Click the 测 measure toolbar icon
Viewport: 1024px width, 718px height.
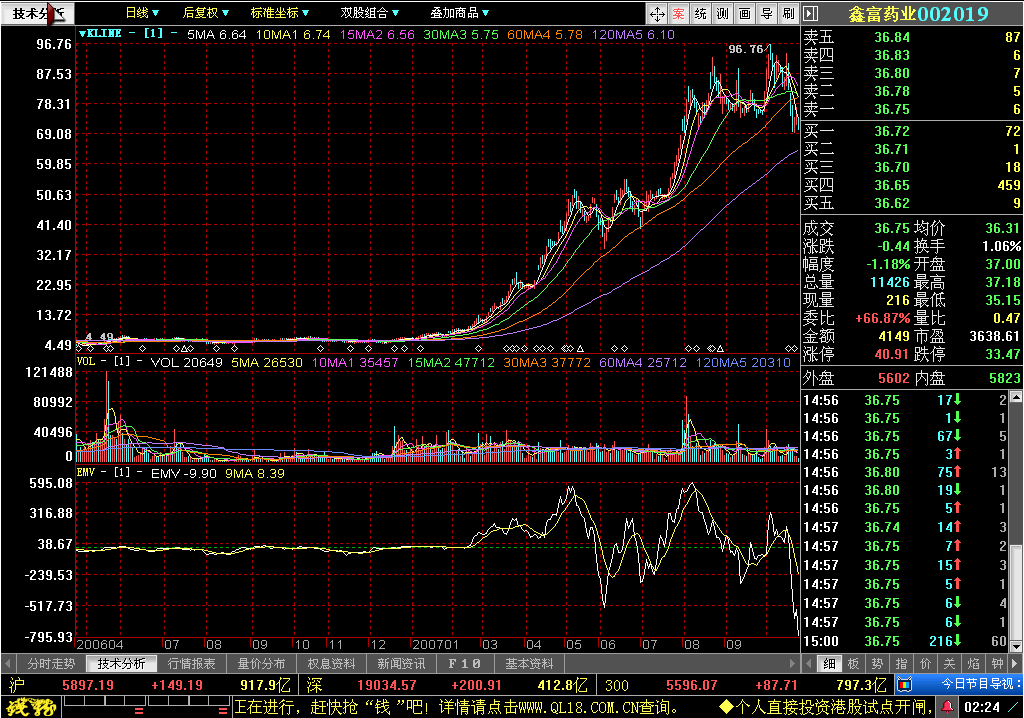(723, 14)
